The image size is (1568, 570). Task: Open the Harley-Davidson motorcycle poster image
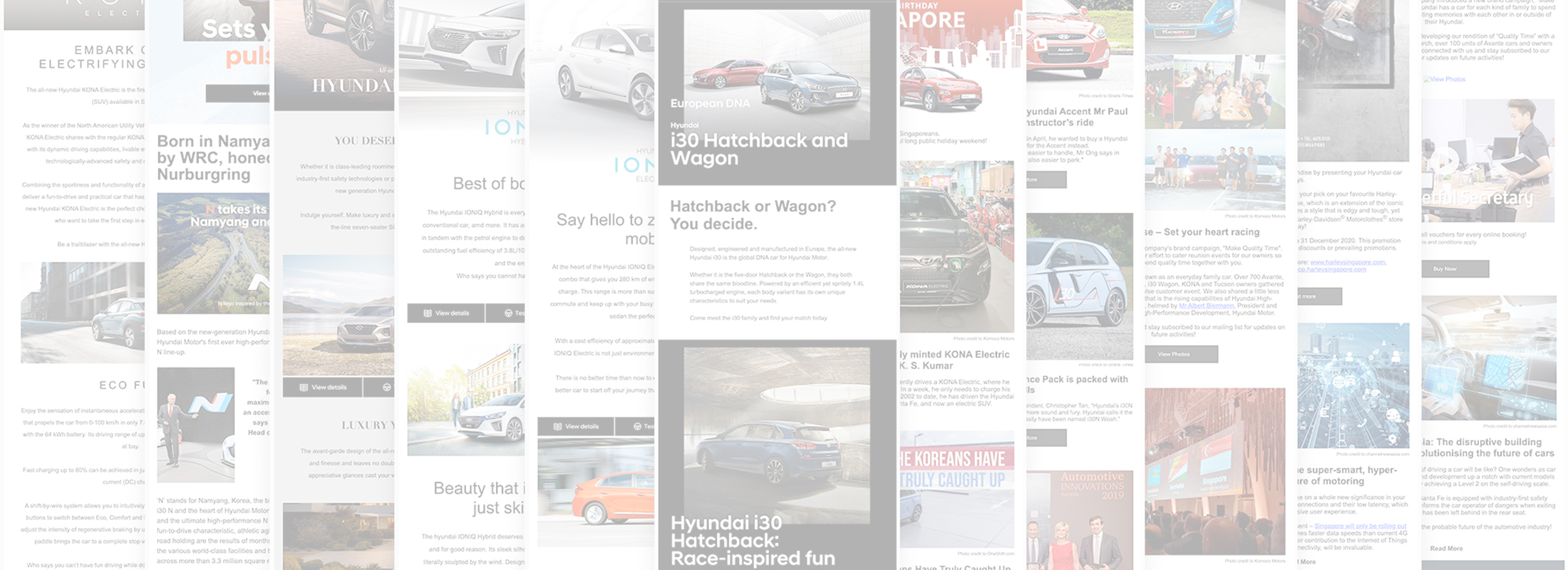click(x=1353, y=81)
